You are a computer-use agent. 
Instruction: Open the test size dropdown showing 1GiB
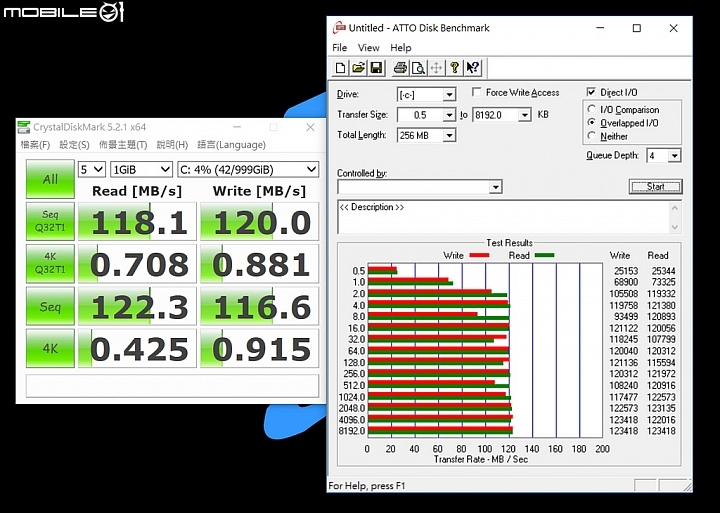(x=141, y=169)
